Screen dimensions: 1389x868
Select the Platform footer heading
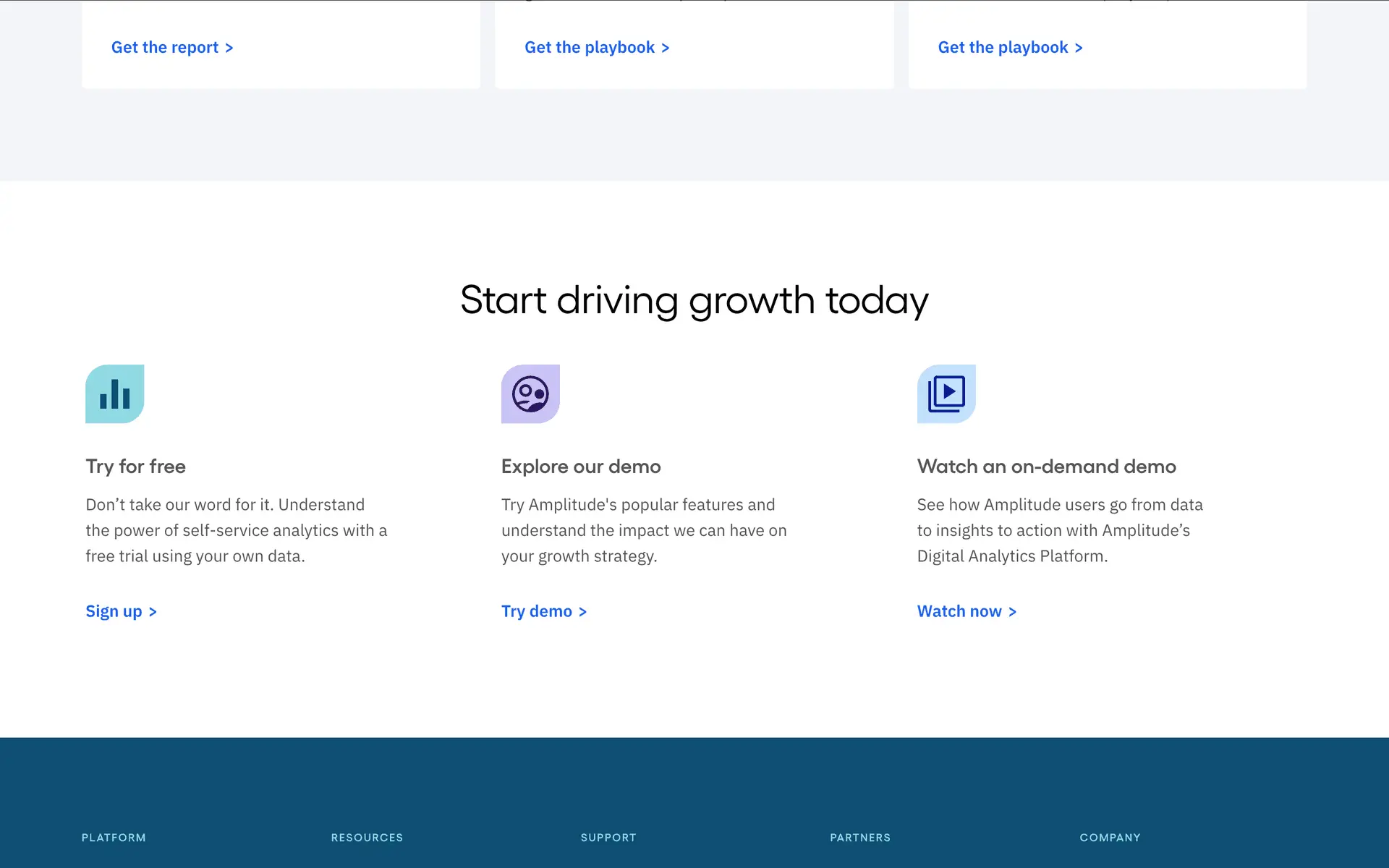pyautogui.click(x=114, y=838)
